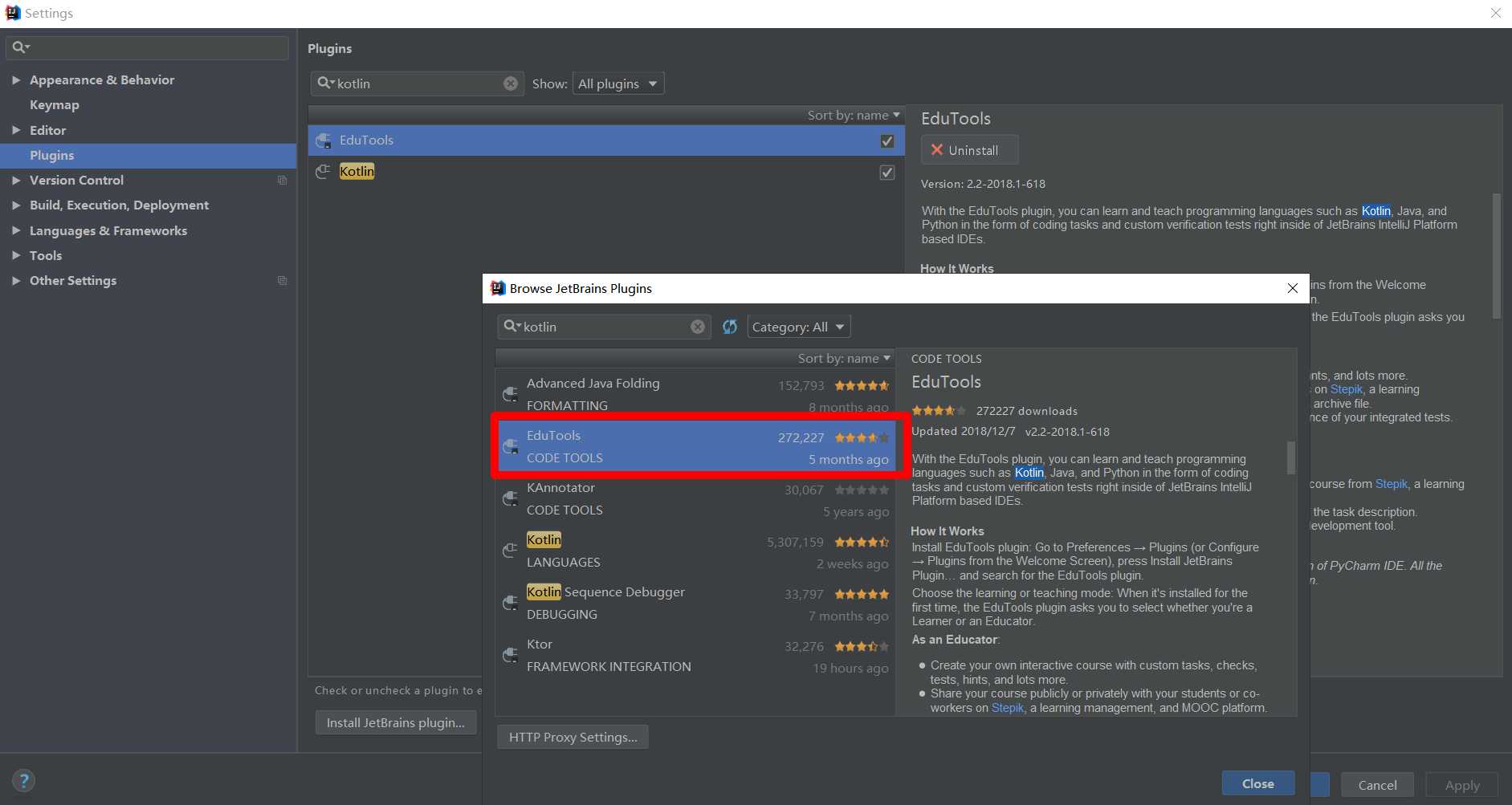
Task: Expand the Version Control node
Action: click(x=16, y=180)
